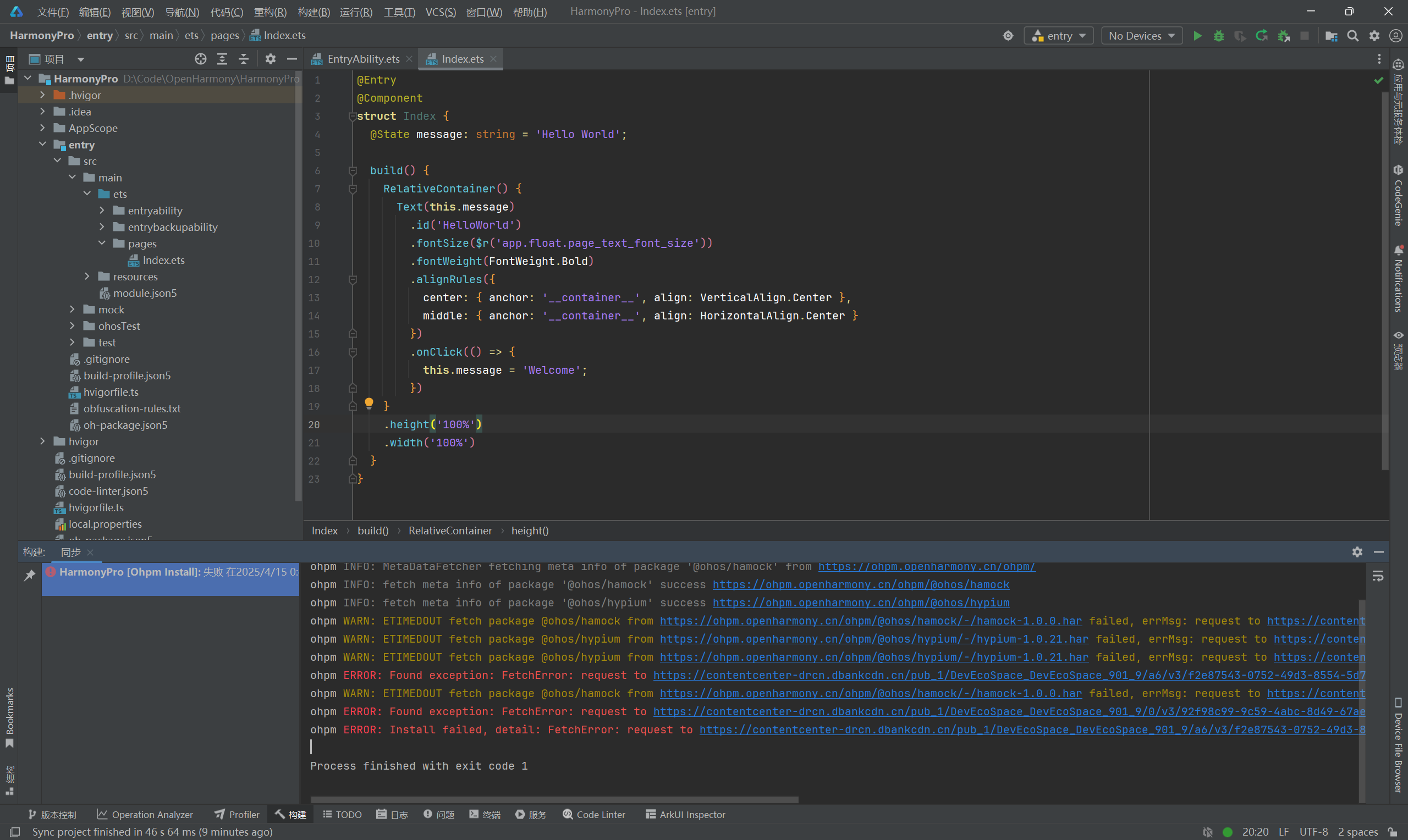Click the UTF-8 encoding in status bar
Image resolution: width=1408 pixels, height=840 pixels.
(x=1313, y=832)
